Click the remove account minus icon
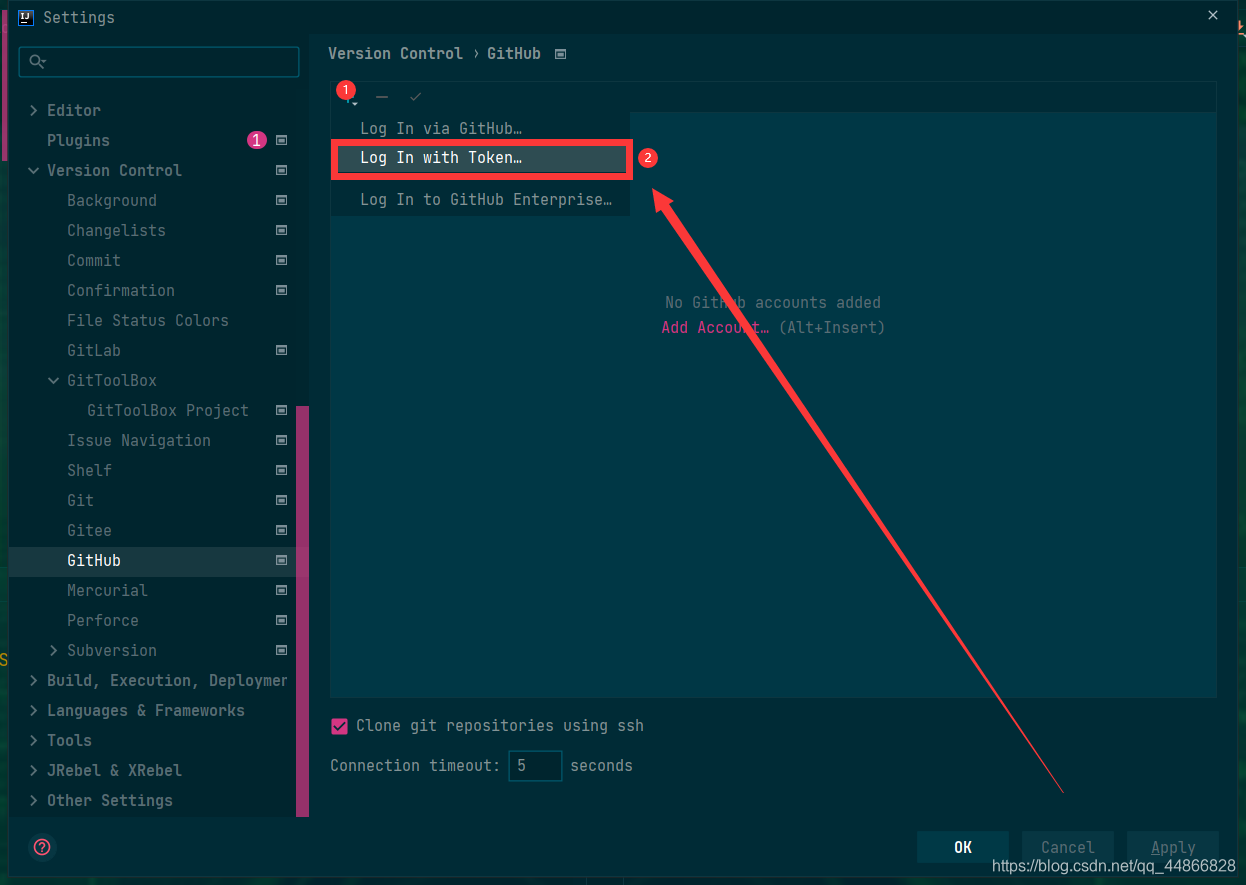 pos(382,97)
